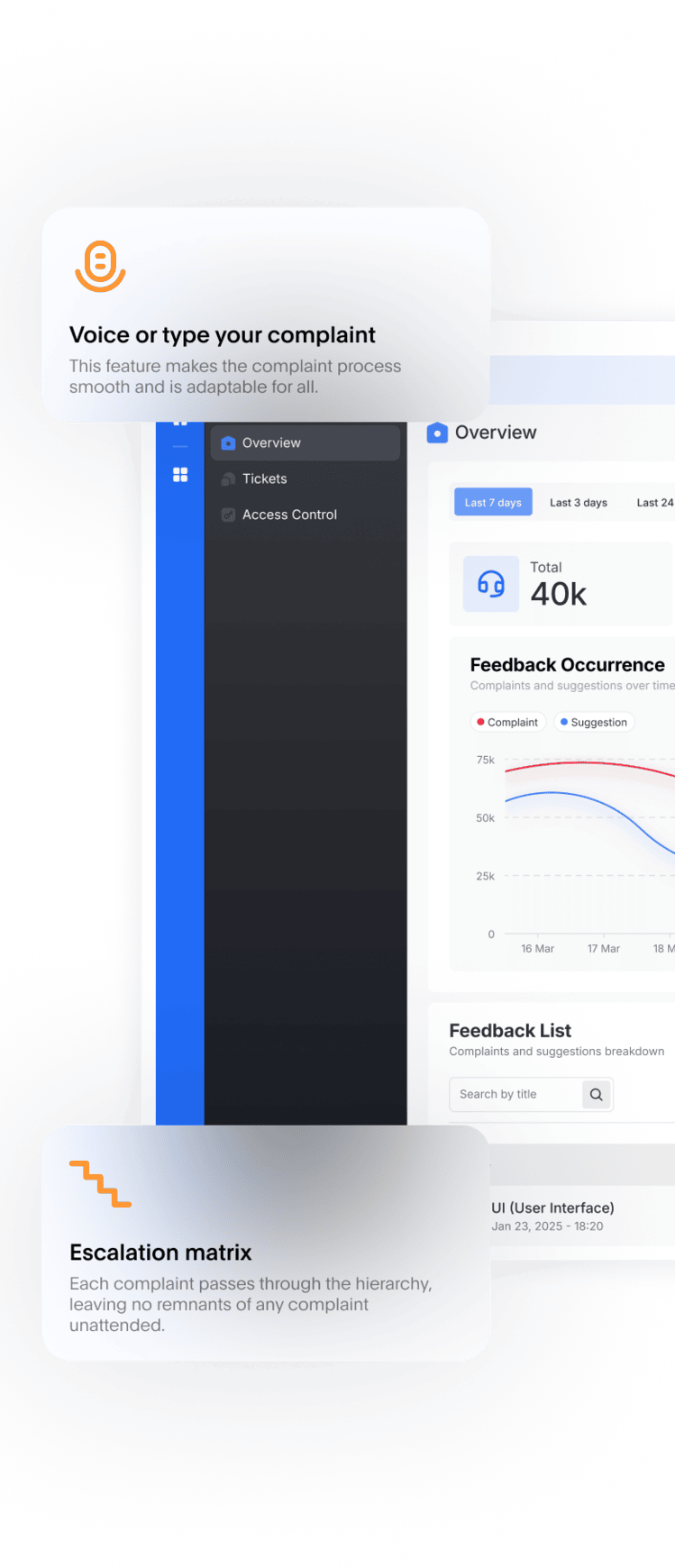Click Voice or type your complaint heading
The width and height of the screenshot is (675, 1568).
(223, 335)
